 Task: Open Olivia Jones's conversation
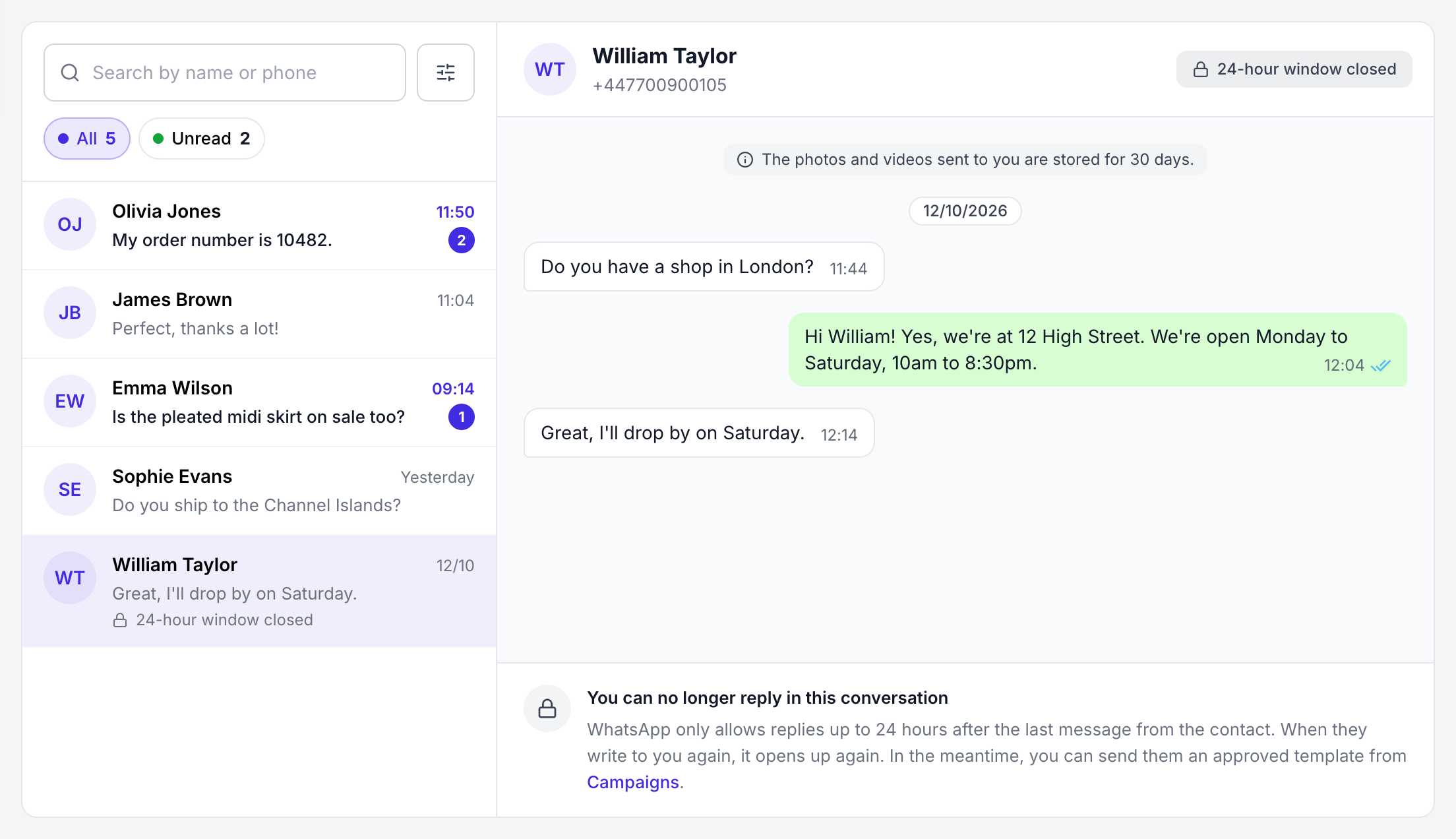(x=259, y=226)
